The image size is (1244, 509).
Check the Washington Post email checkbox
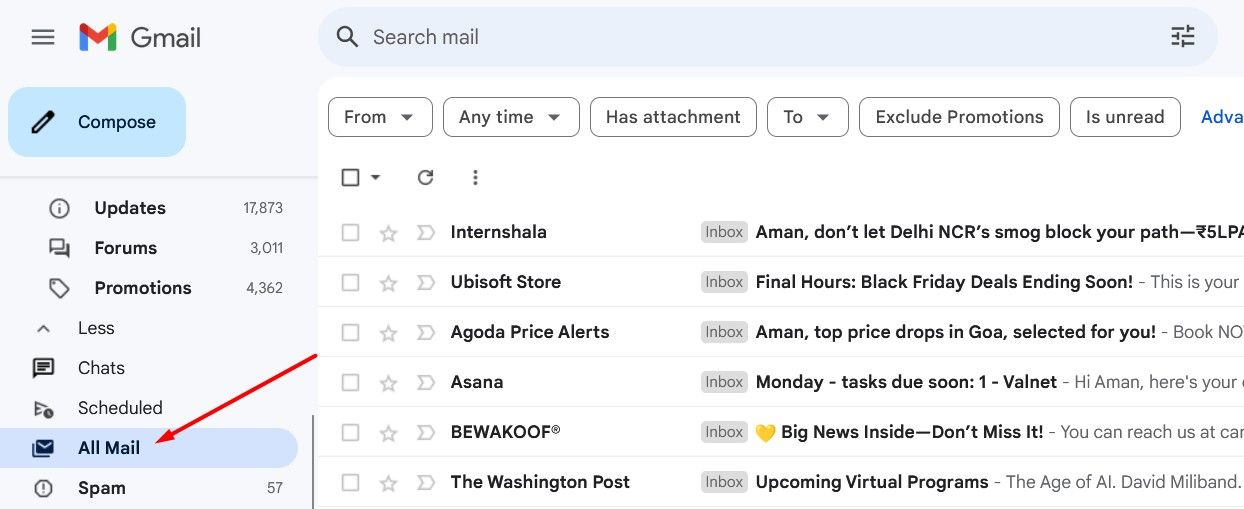(350, 483)
